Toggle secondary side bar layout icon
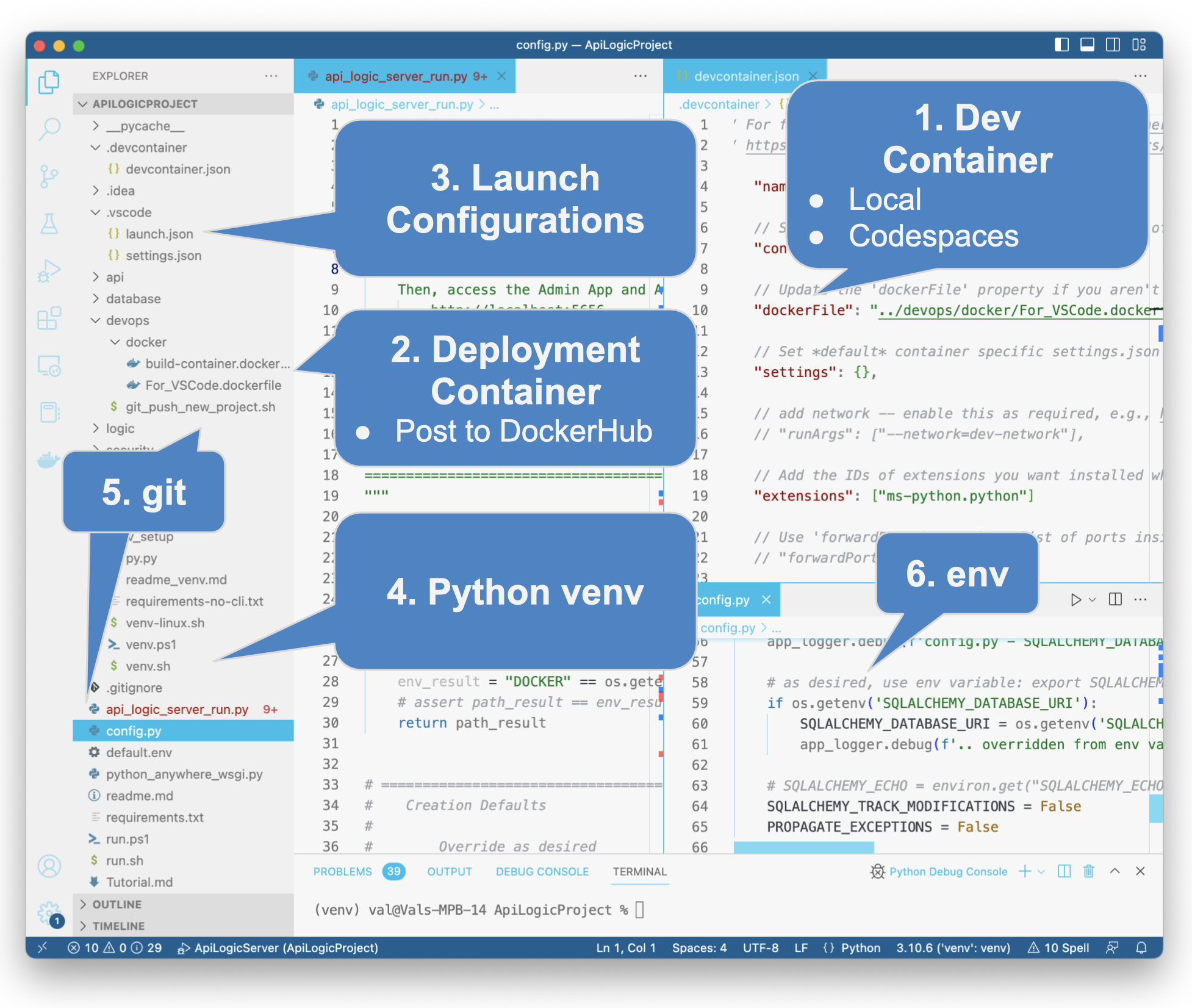The image size is (1192, 1008). pyautogui.click(x=1113, y=45)
